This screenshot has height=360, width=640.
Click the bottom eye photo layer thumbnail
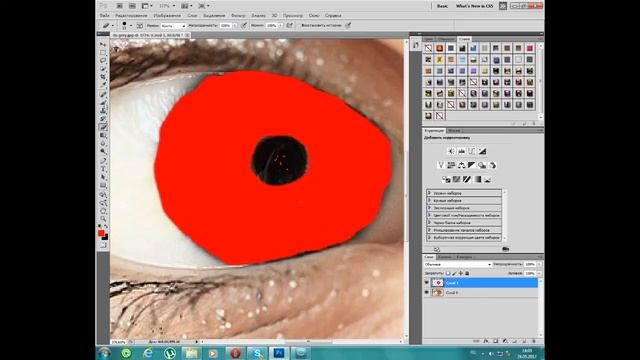[438, 292]
